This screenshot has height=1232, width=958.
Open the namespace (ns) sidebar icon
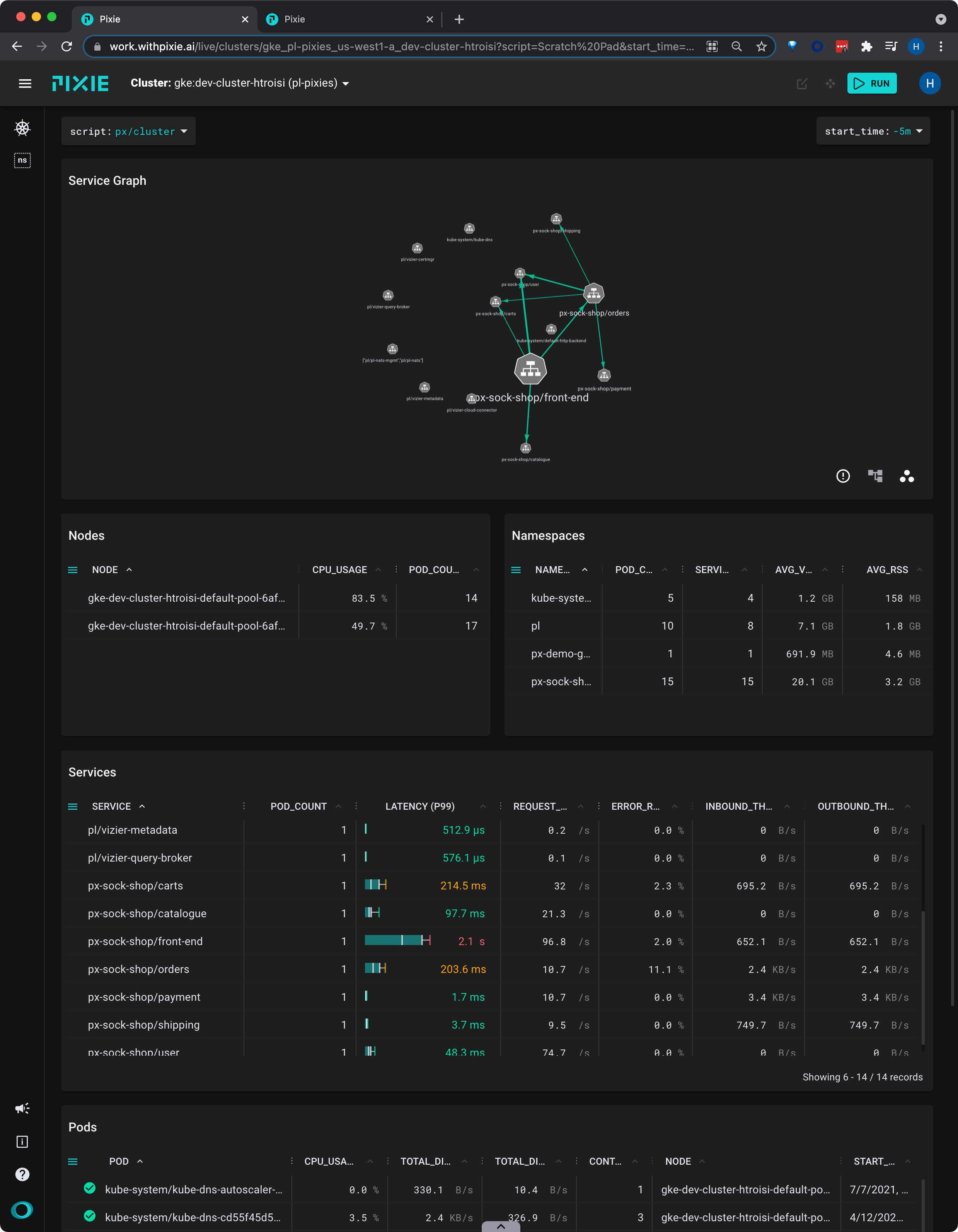(x=22, y=160)
